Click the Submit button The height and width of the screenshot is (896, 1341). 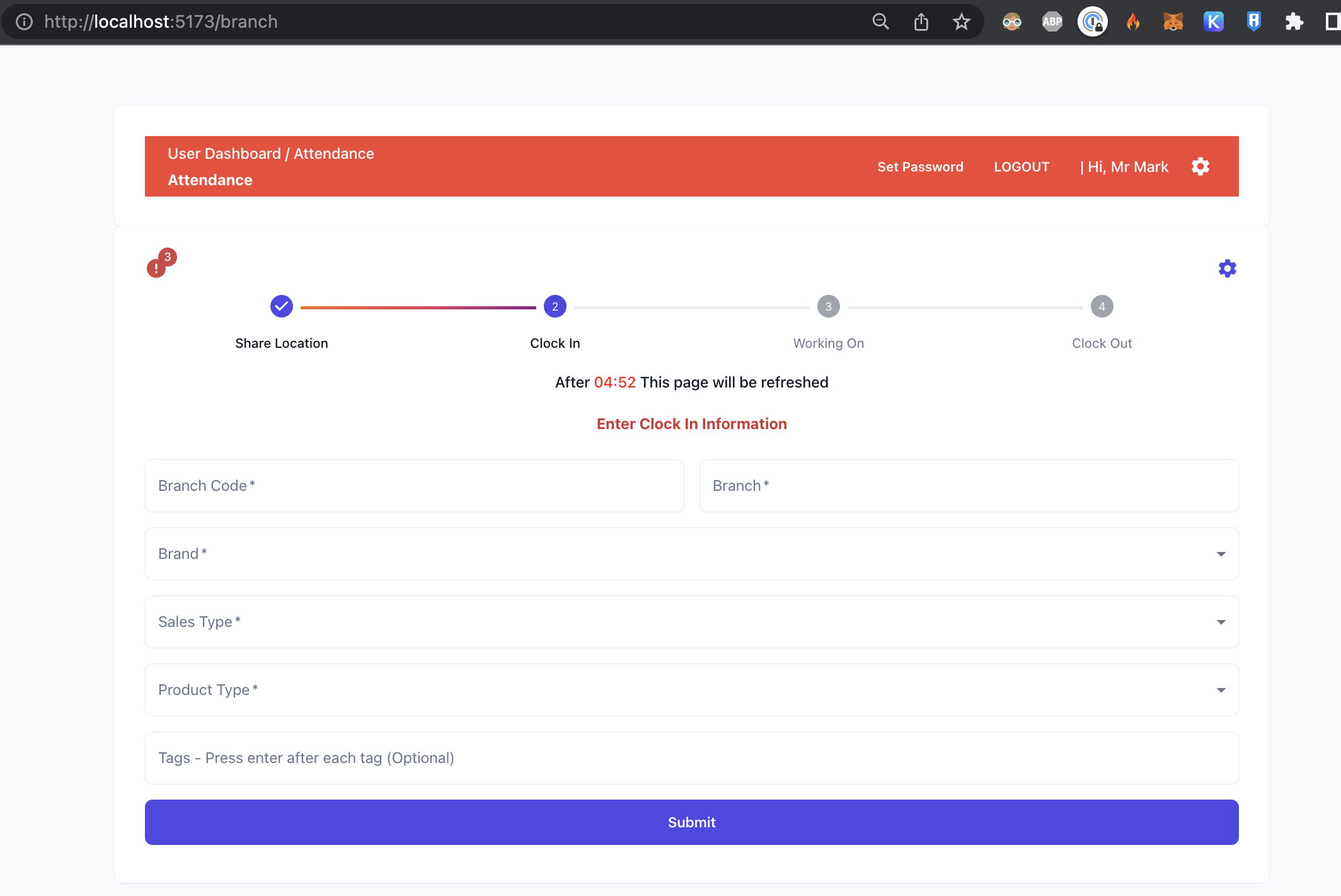coord(691,822)
